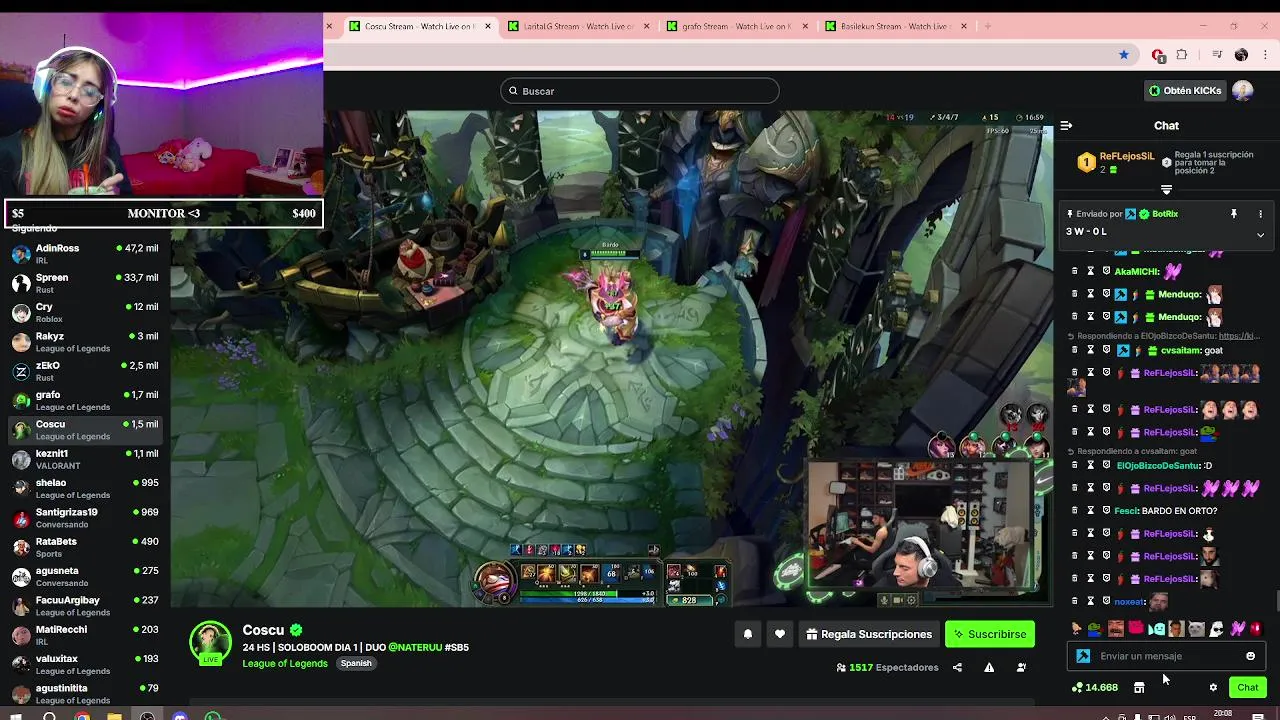
Task: Timeout user Fesci with hourglass icon
Action: pyautogui.click(x=1091, y=511)
